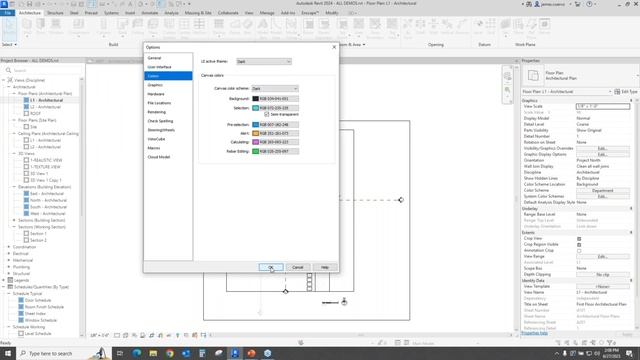This screenshot has height=360, width=640.
Task: Open File Explorer from taskbar
Action: (153, 353)
